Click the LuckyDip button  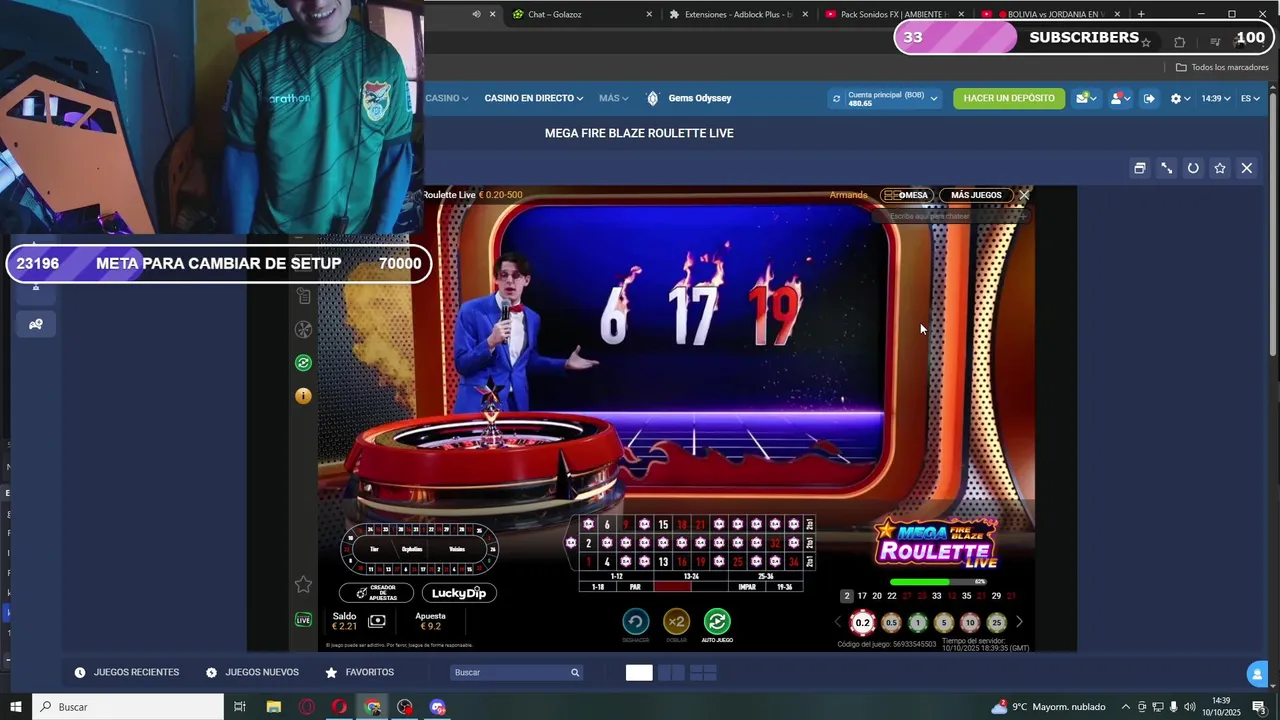[x=459, y=593]
